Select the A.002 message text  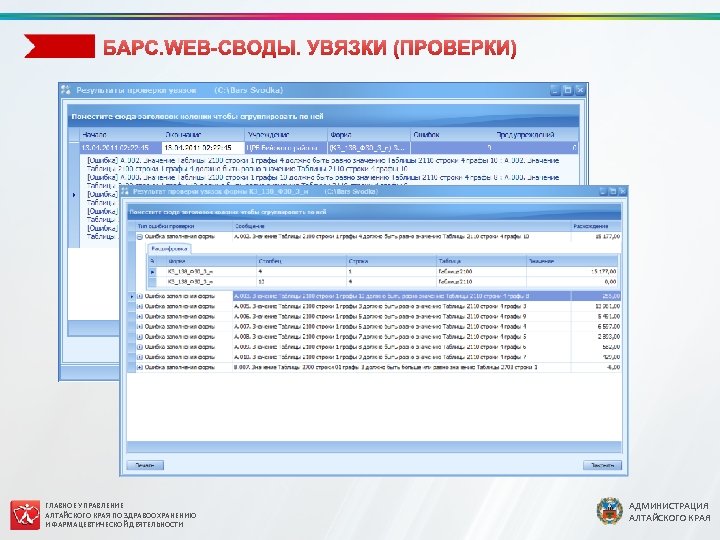click(381, 237)
